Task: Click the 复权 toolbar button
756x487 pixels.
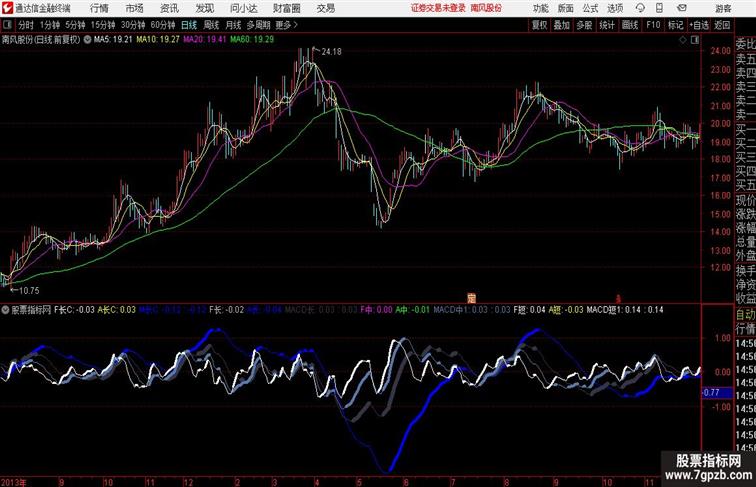Action: pos(540,25)
